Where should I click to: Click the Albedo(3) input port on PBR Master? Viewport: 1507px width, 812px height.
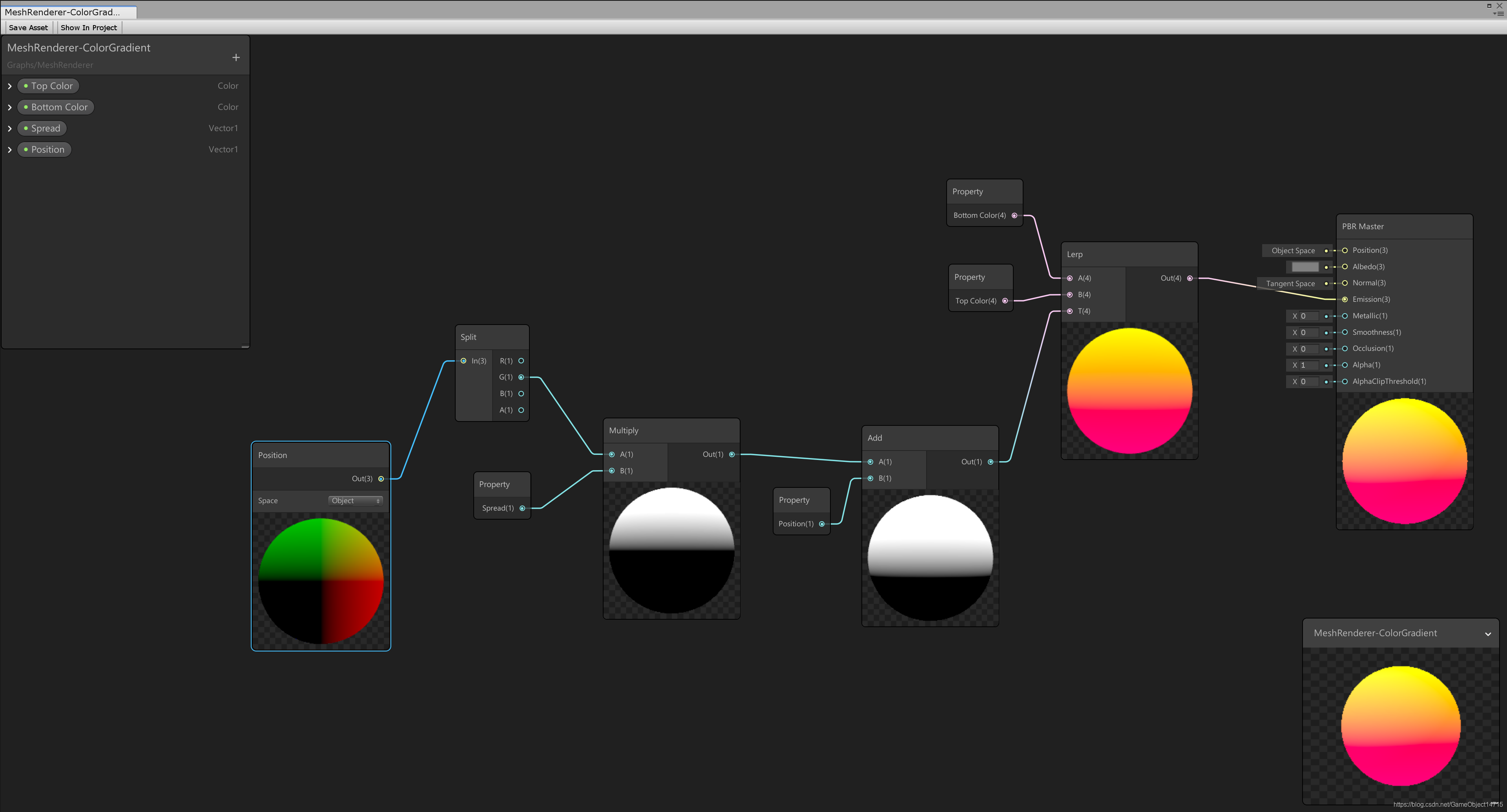pos(1345,267)
